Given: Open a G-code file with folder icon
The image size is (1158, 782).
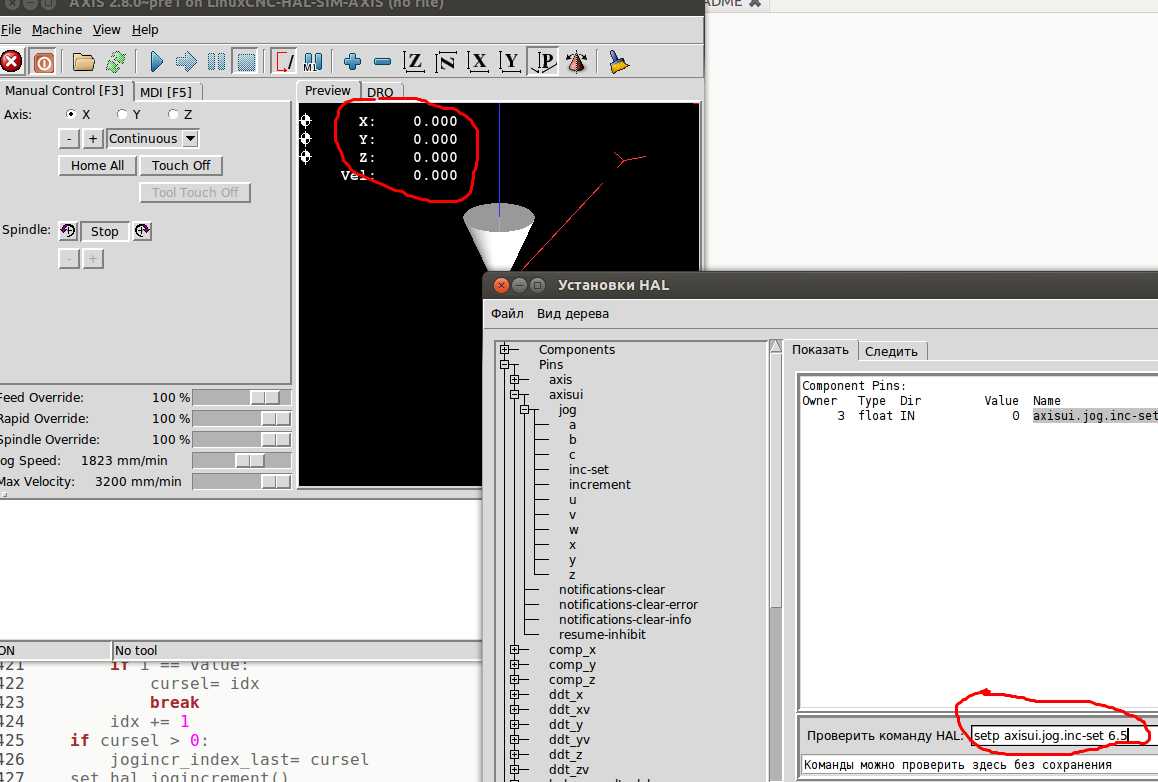Looking at the screenshot, I should tap(83, 61).
